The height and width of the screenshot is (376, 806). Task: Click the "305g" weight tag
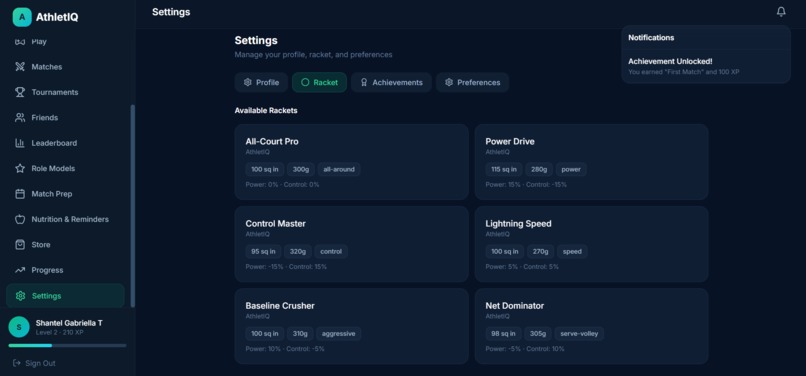pyautogui.click(x=538, y=334)
